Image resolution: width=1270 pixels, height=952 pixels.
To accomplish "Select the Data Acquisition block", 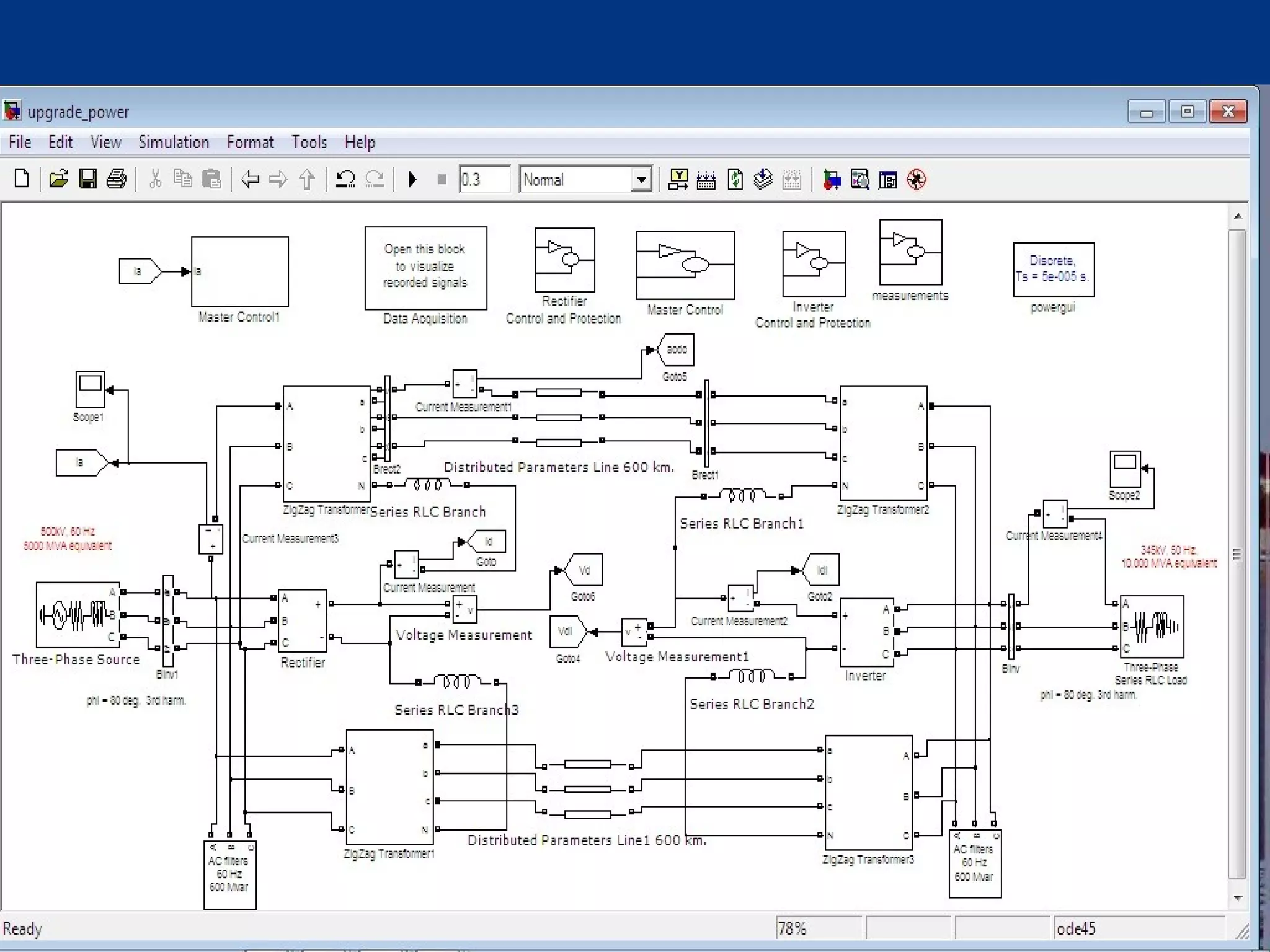I will pos(425,267).
